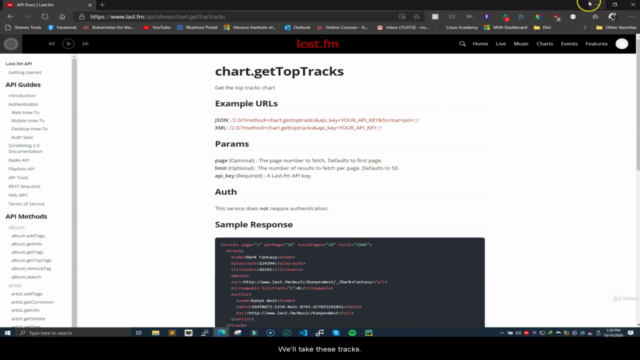
Task: Open Visual Studio Code from taskbar
Action: [303, 333]
